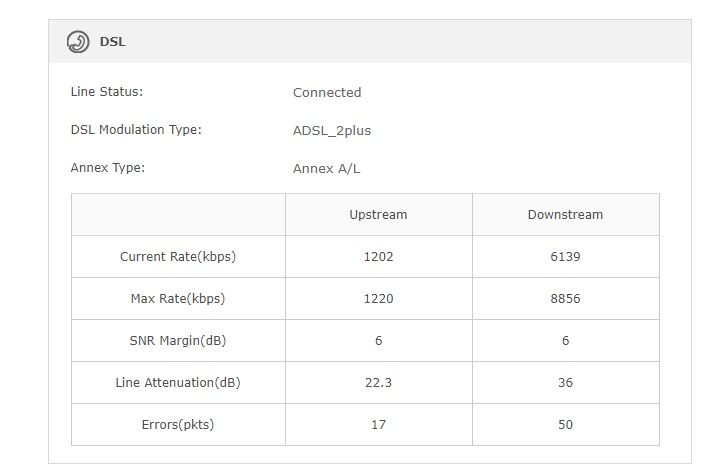Viewport: 708px width, 476px height.
Task: Select the Errors(pkts) row label
Action: pos(178,425)
